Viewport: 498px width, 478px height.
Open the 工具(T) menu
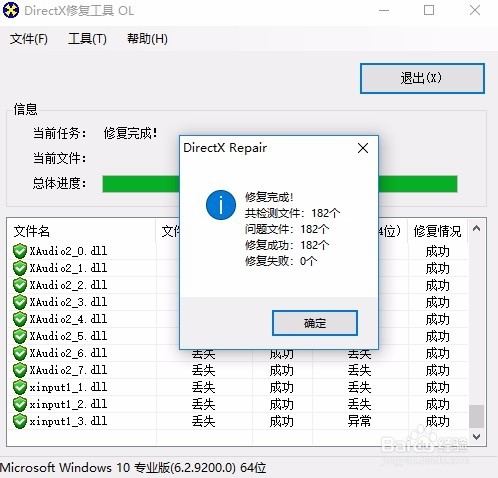pos(87,39)
